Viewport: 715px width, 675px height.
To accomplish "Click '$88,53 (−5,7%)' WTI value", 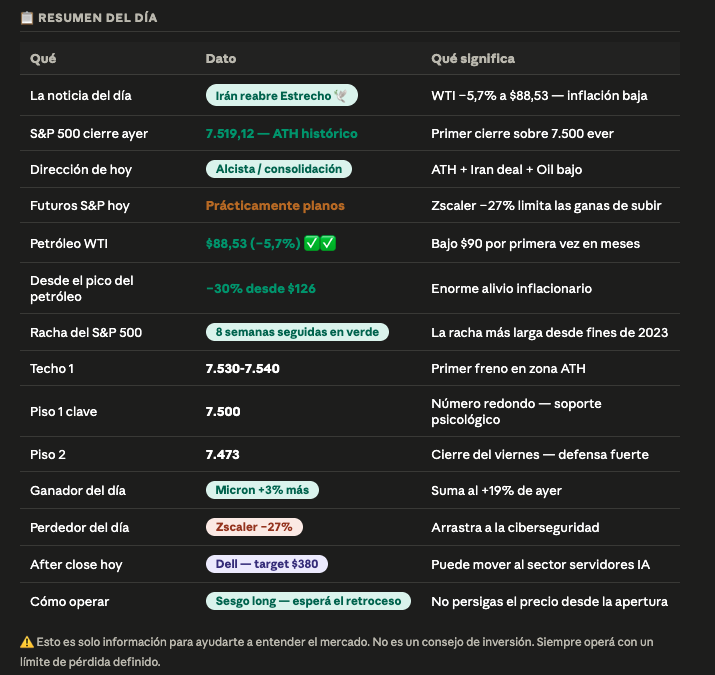I will [253, 244].
